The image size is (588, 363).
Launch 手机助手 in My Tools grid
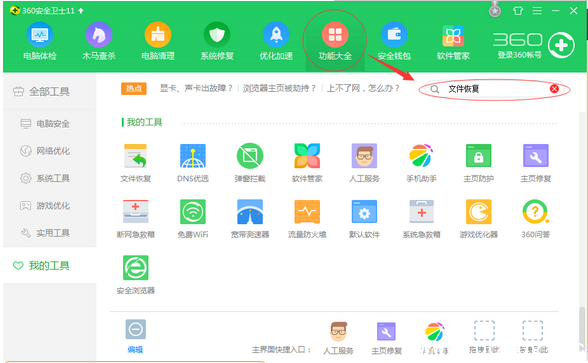pos(422,163)
